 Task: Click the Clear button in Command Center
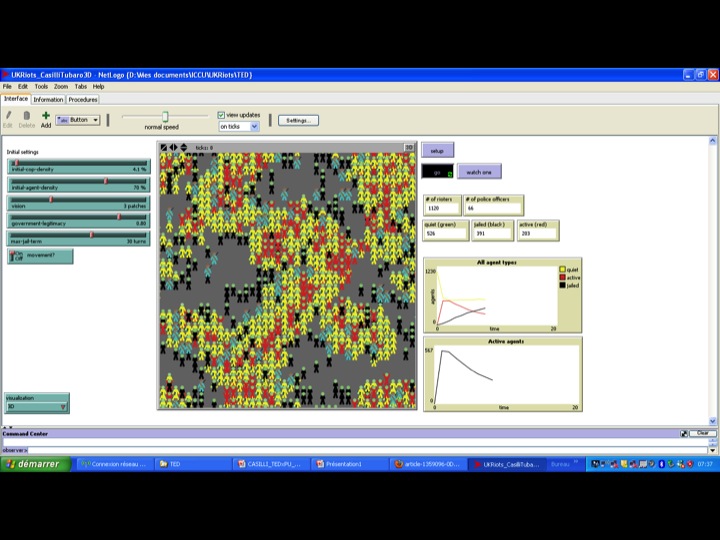click(x=703, y=433)
